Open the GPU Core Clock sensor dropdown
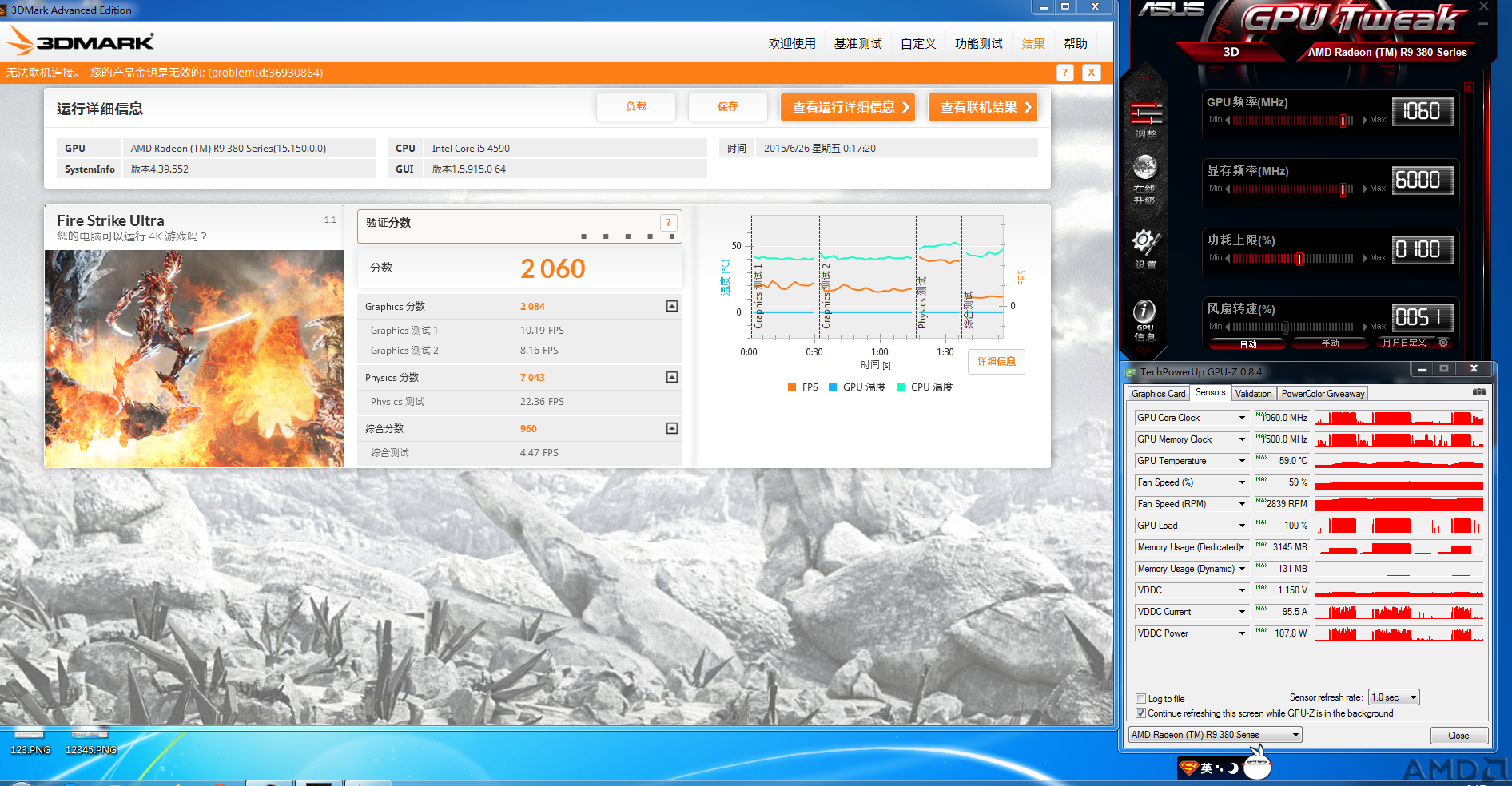 point(1242,418)
